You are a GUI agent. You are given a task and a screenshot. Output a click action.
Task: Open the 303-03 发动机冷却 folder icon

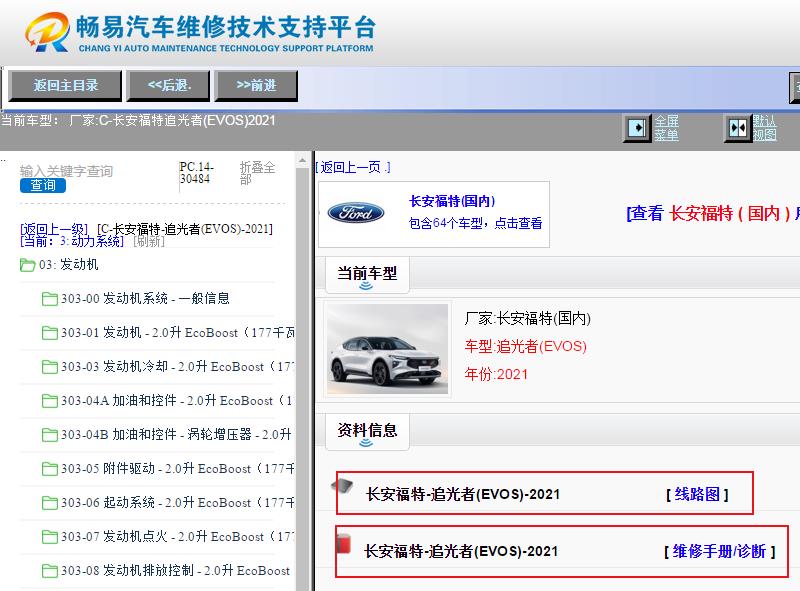tap(49, 367)
